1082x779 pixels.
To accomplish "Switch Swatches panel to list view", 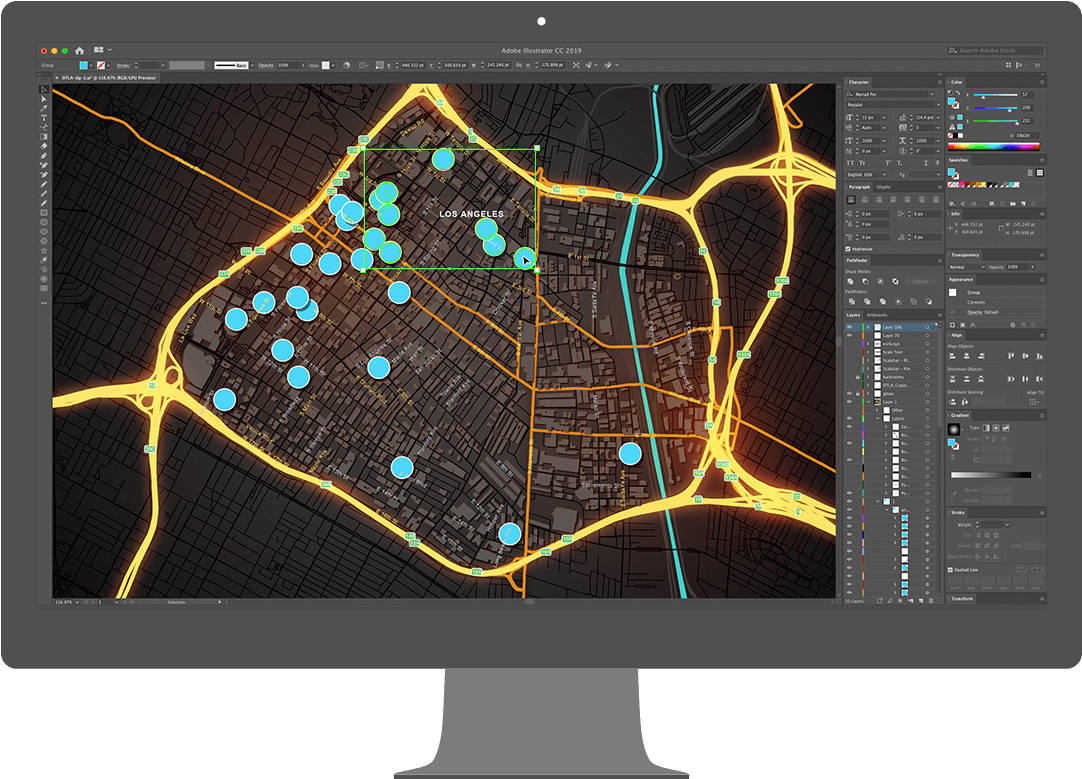I will click(x=1030, y=172).
